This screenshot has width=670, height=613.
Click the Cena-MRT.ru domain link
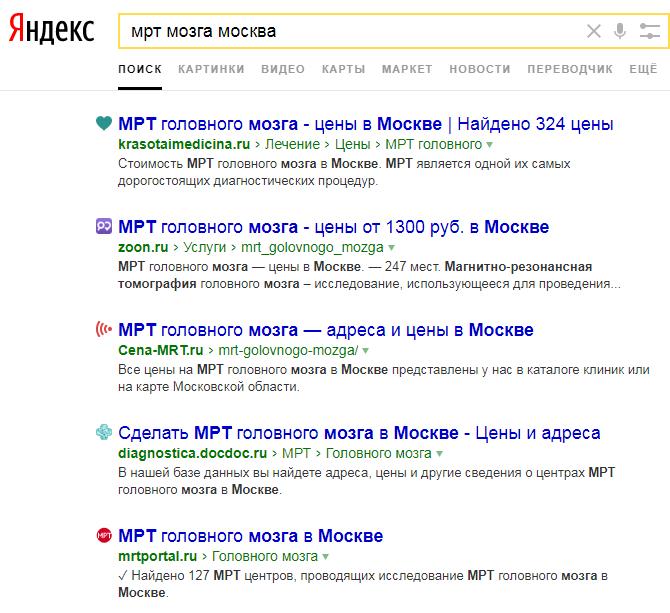pyautogui.click(x=161, y=350)
